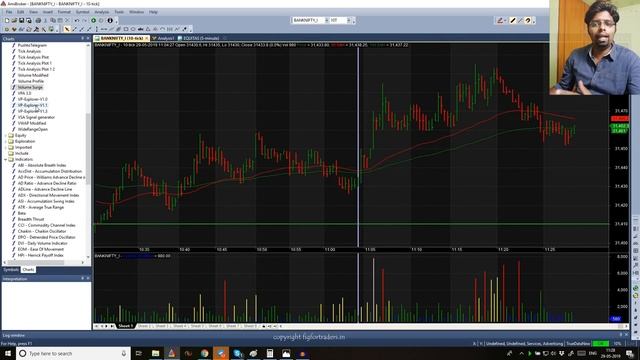The width and height of the screenshot is (640, 360).
Task: Open the Tools menu
Action: (x=119, y=12)
